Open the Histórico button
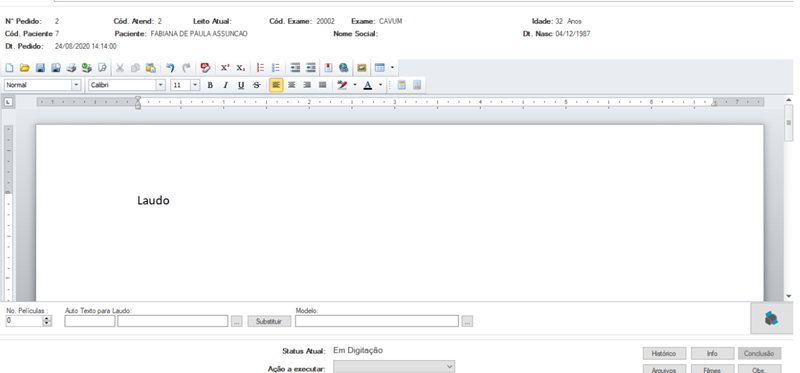 coord(663,354)
